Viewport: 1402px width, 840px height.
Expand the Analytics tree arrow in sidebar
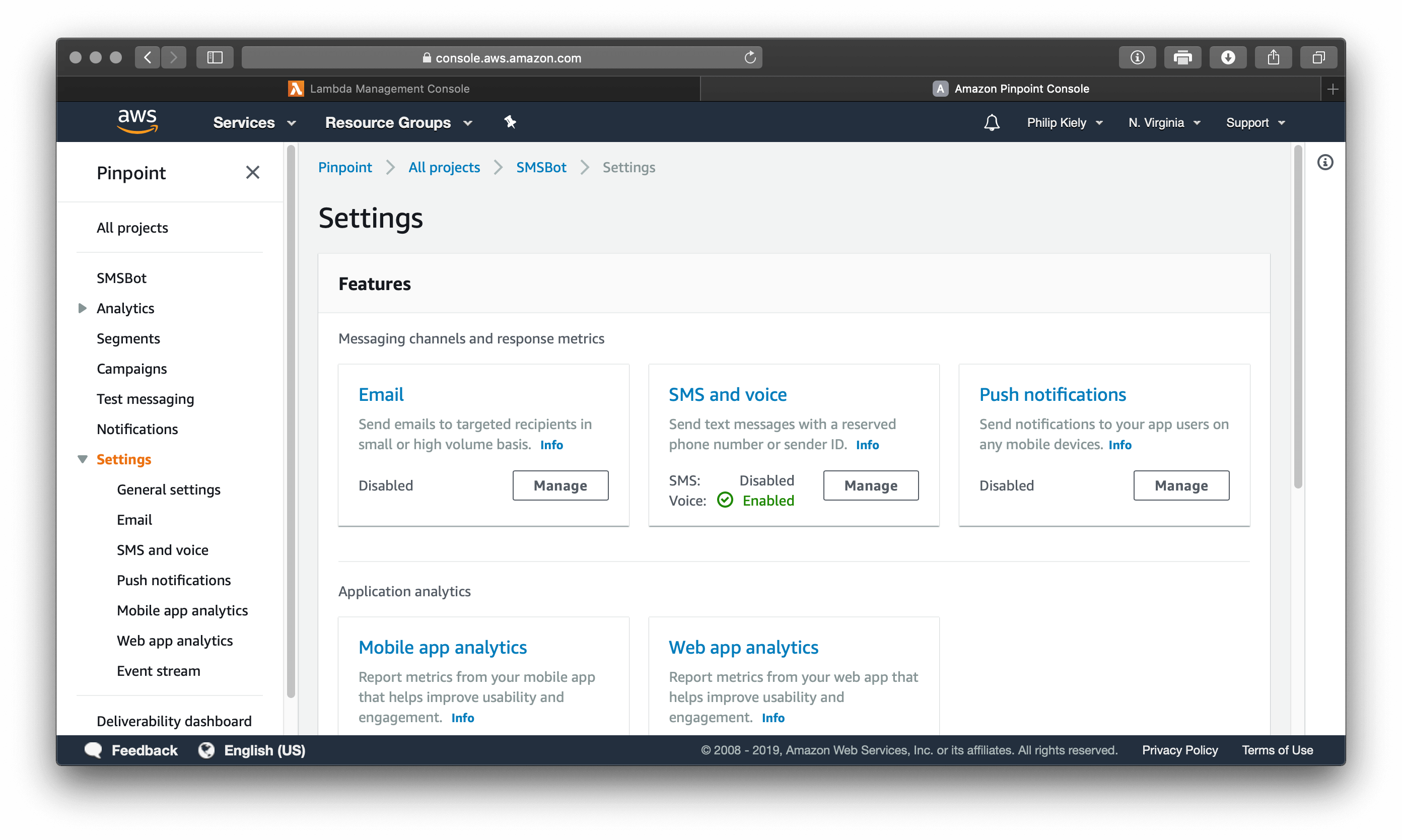point(82,308)
